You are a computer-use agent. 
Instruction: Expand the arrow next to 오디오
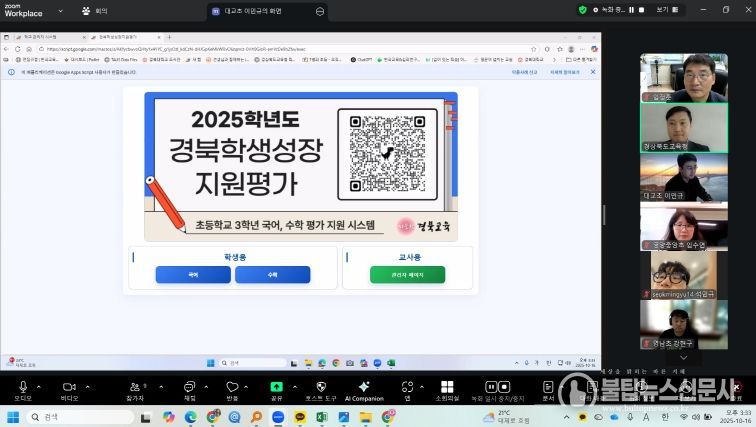coord(39,384)
